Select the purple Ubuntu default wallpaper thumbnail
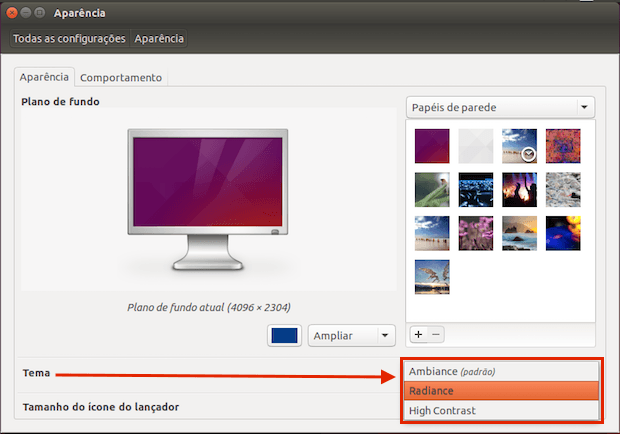The height and width of the screenshot is (434, 620). point(432,146)
